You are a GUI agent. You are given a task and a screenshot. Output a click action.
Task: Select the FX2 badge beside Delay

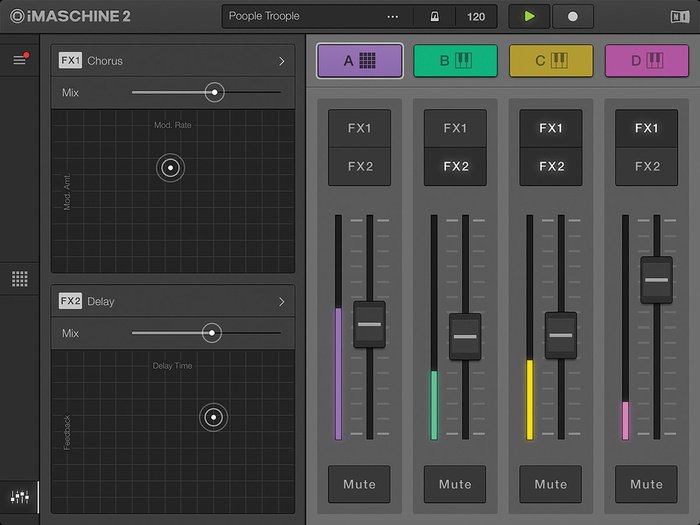pos(70,301)
